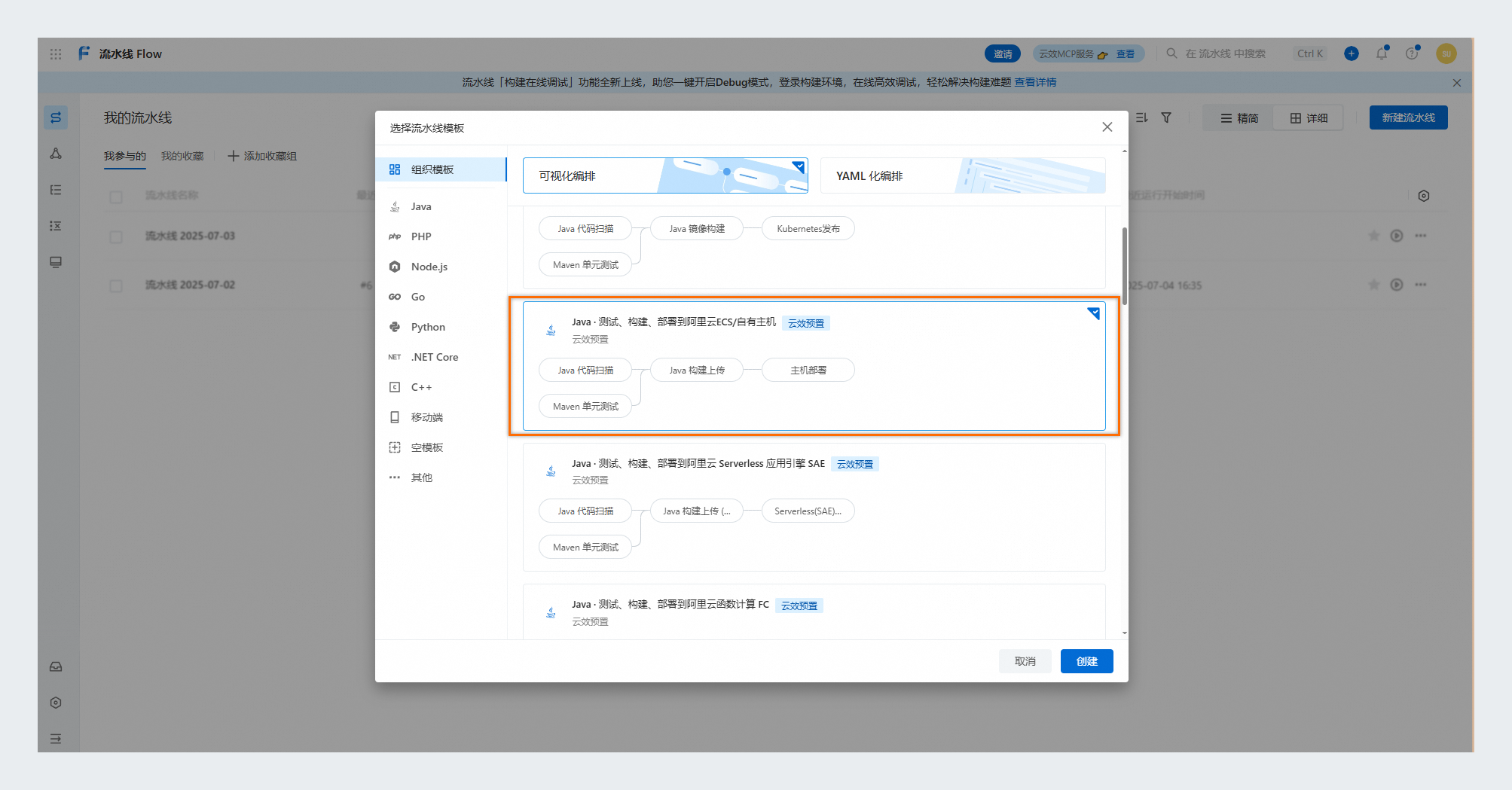This screenshot has height=790, width=1512.
Task: Select the Go template category
Action: [441, 297]
